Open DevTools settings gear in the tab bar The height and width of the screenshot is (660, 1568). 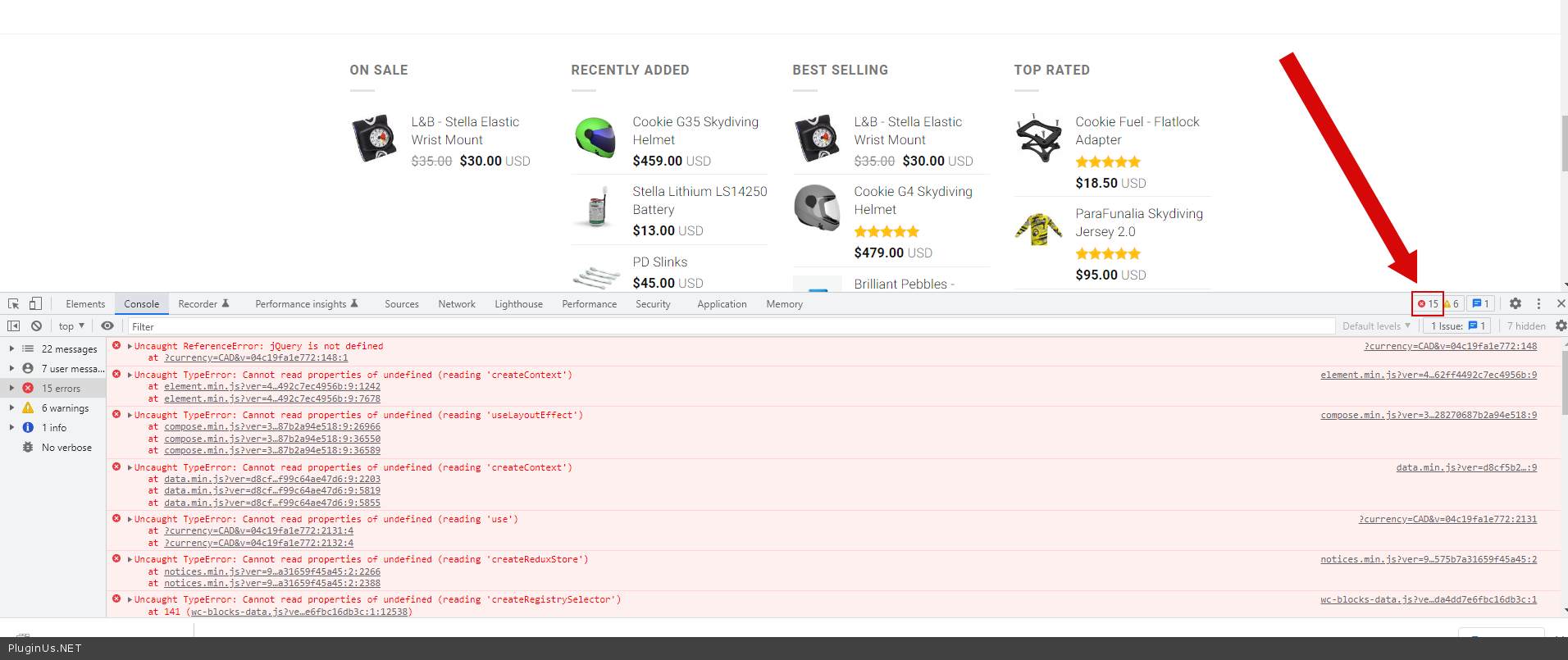point(1516,303)
